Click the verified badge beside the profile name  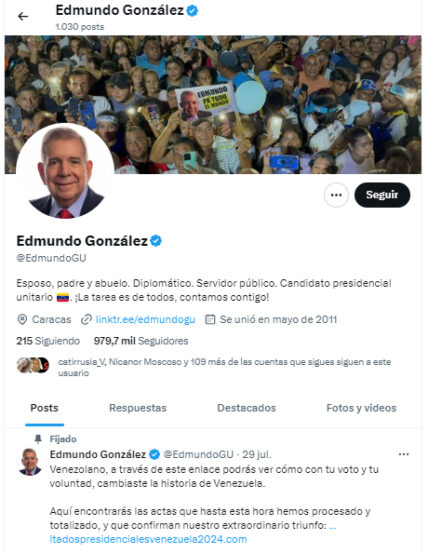point(156,241)
